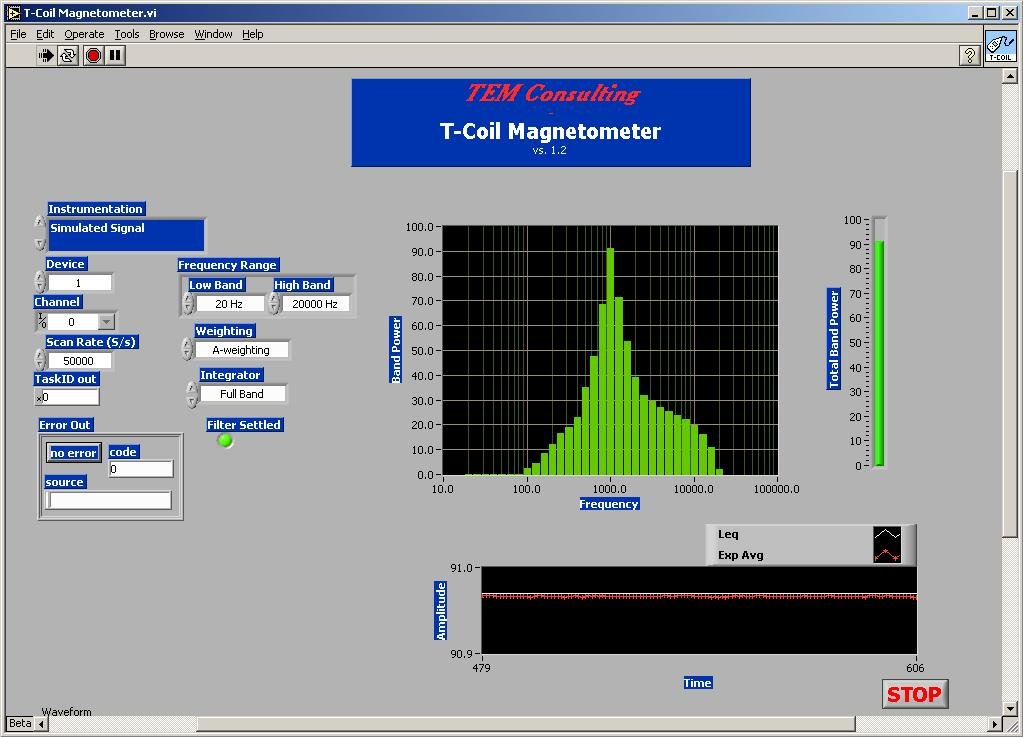This screenshot has width=1023, height=737.
Task: Click the Device value stepper
Action: 40,282
